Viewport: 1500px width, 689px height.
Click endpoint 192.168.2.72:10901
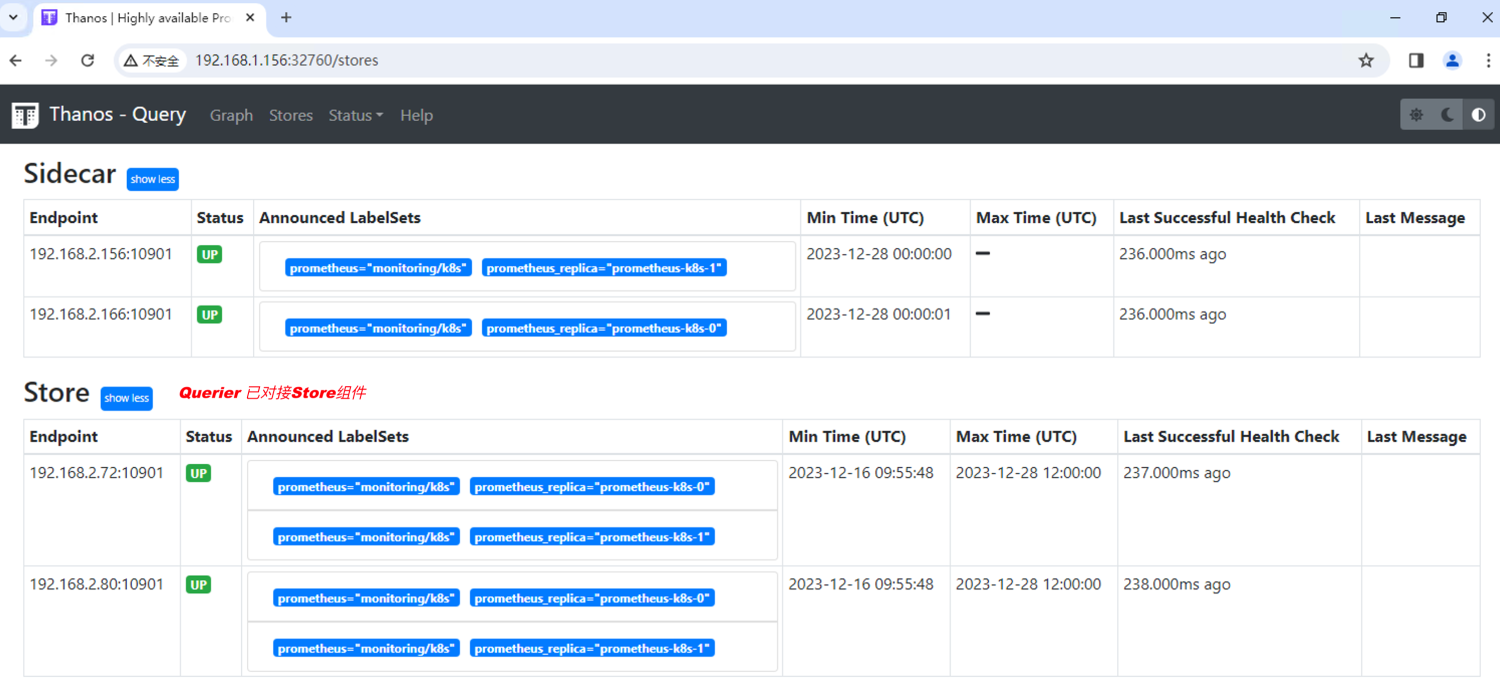[x=96, y=473]
